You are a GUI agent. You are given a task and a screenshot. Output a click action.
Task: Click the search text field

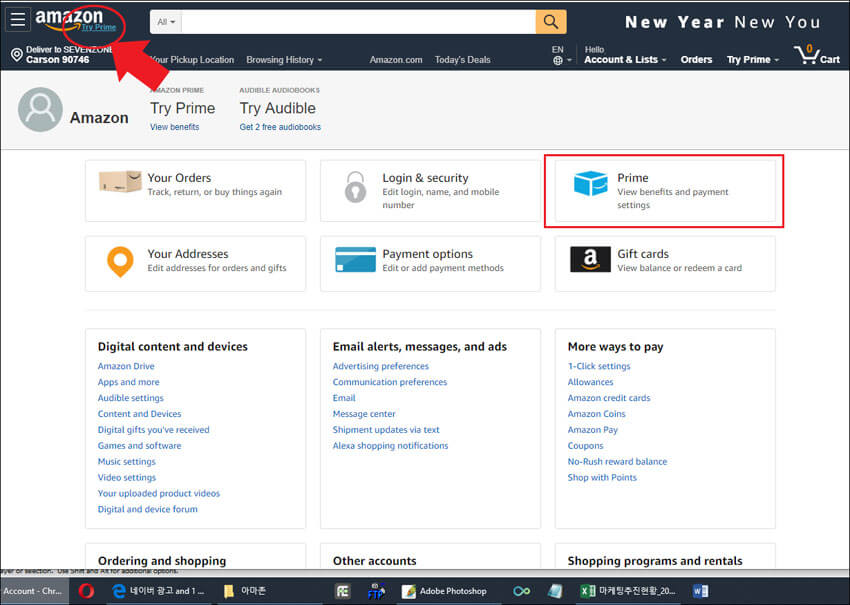358,22
